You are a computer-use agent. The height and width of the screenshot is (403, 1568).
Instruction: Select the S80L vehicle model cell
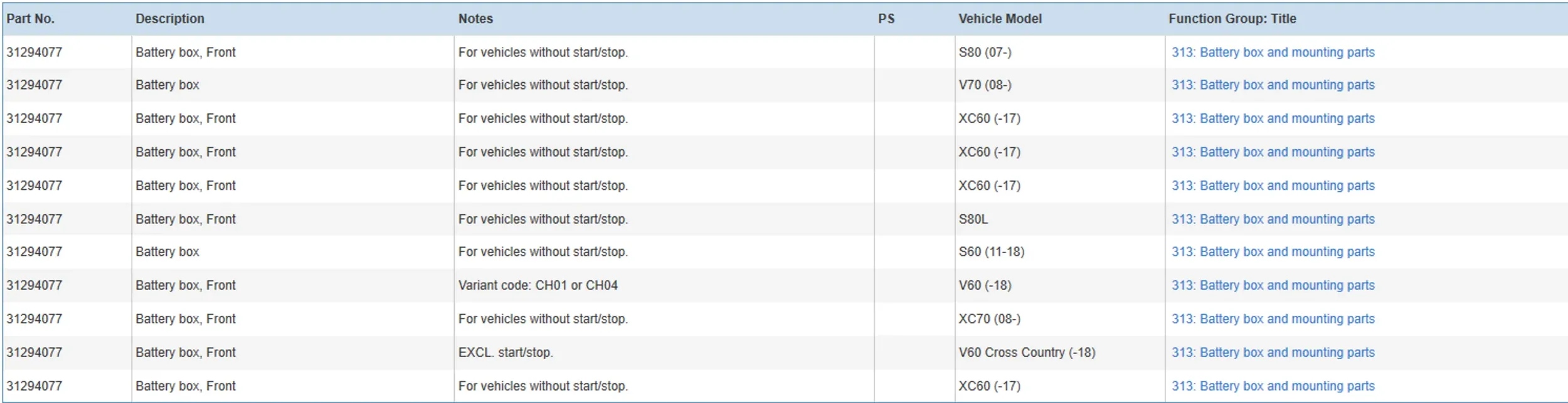point(973,219)
